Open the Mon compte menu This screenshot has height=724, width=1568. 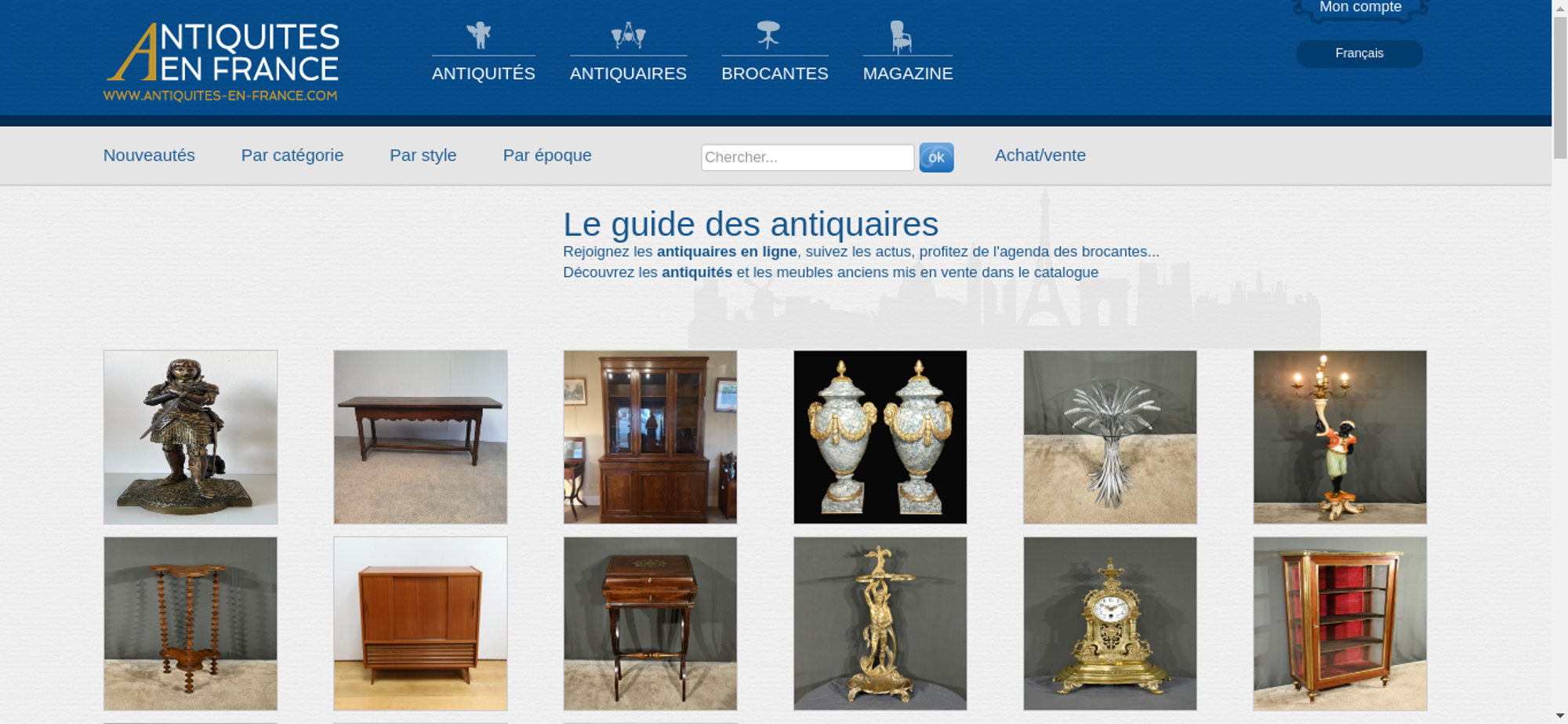point(1360,9)
